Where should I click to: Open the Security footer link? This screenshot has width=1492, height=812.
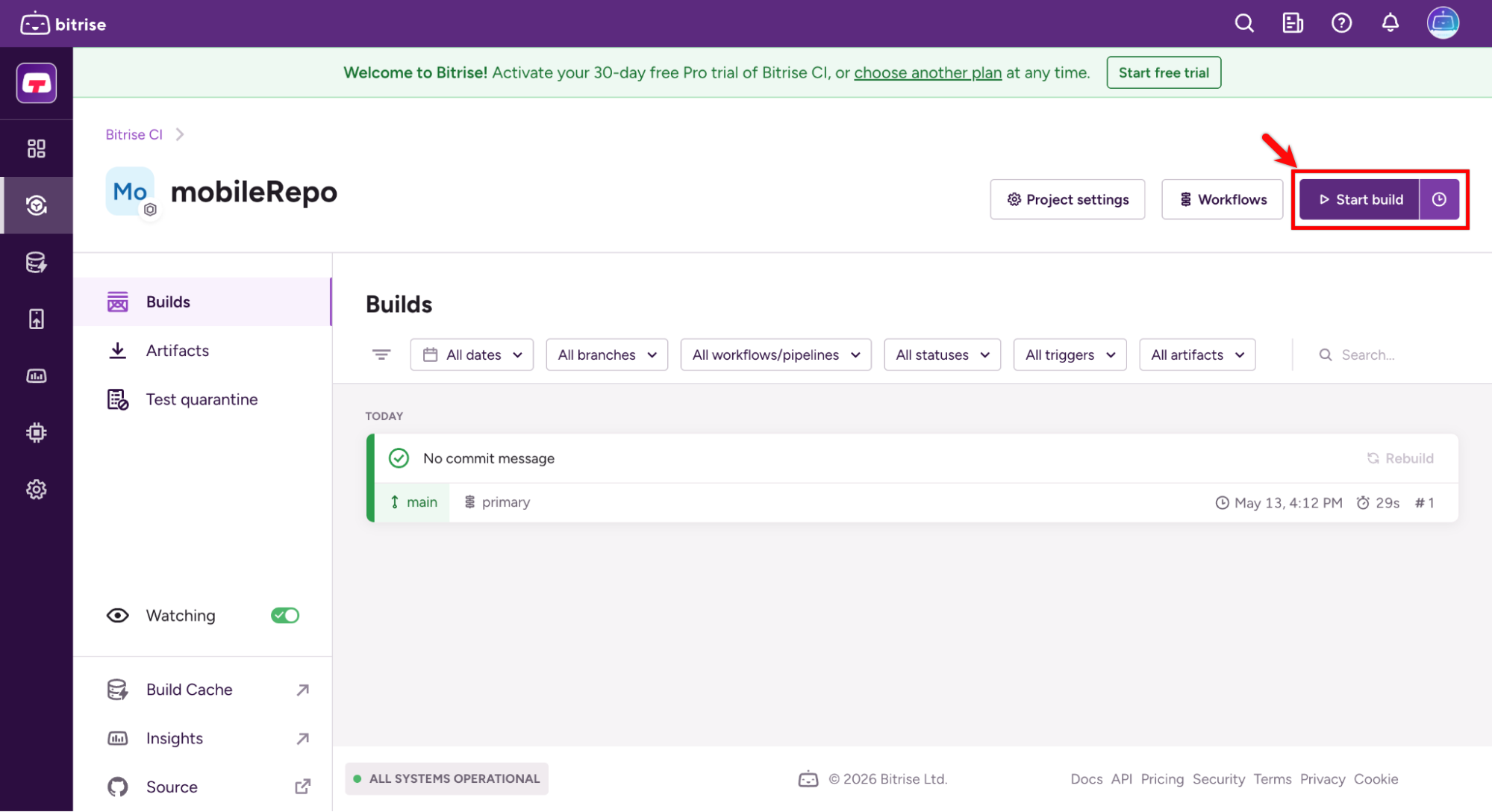(x=1219, y=779)
